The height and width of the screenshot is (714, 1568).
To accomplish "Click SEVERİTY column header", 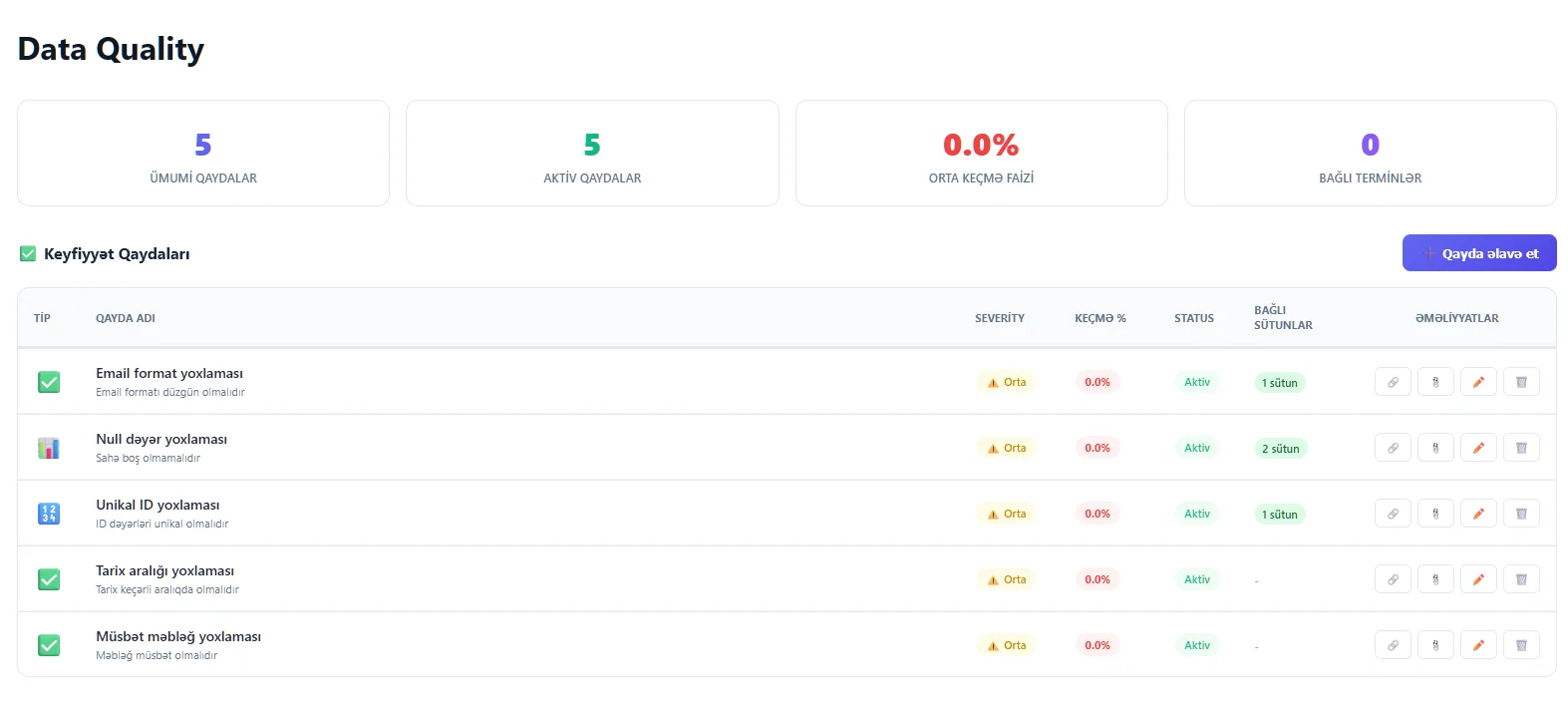I will [1000, 318].
